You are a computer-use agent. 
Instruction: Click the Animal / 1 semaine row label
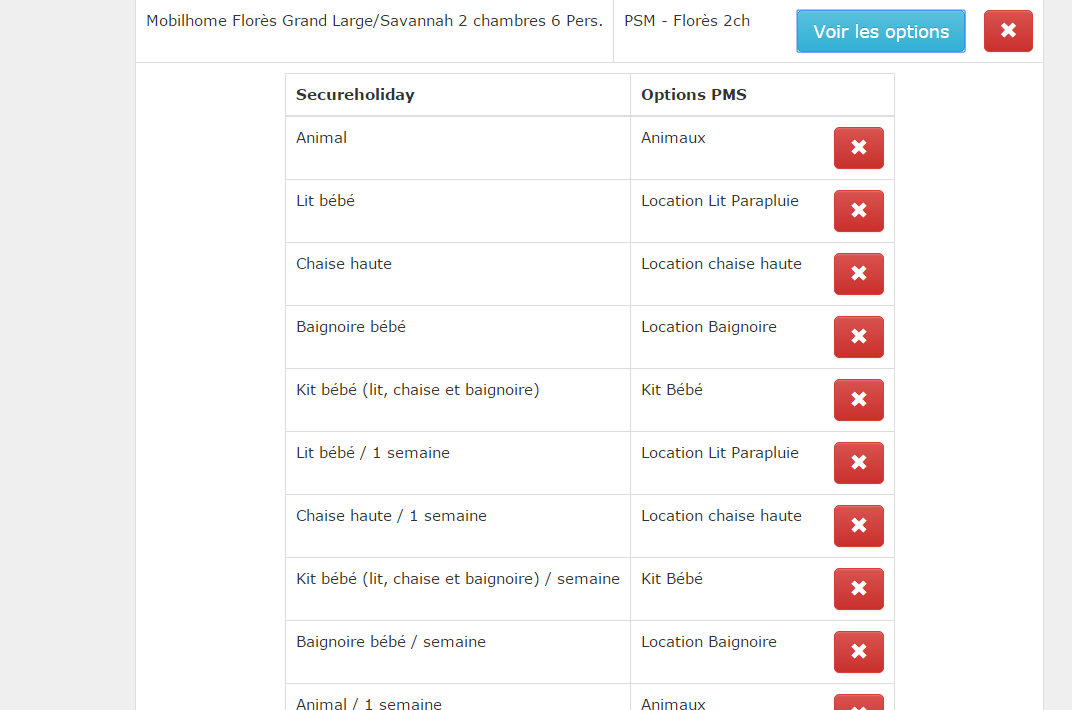tap(369, 704)
